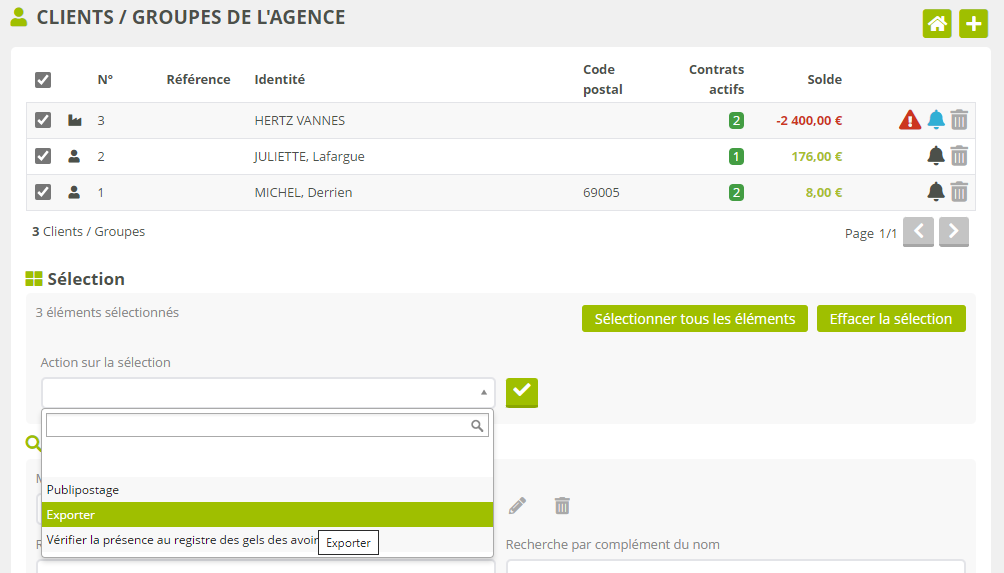Click Sélectionner tous les éléments button
The width and height of the screenshot is (1004, 573).
point(694,319)
